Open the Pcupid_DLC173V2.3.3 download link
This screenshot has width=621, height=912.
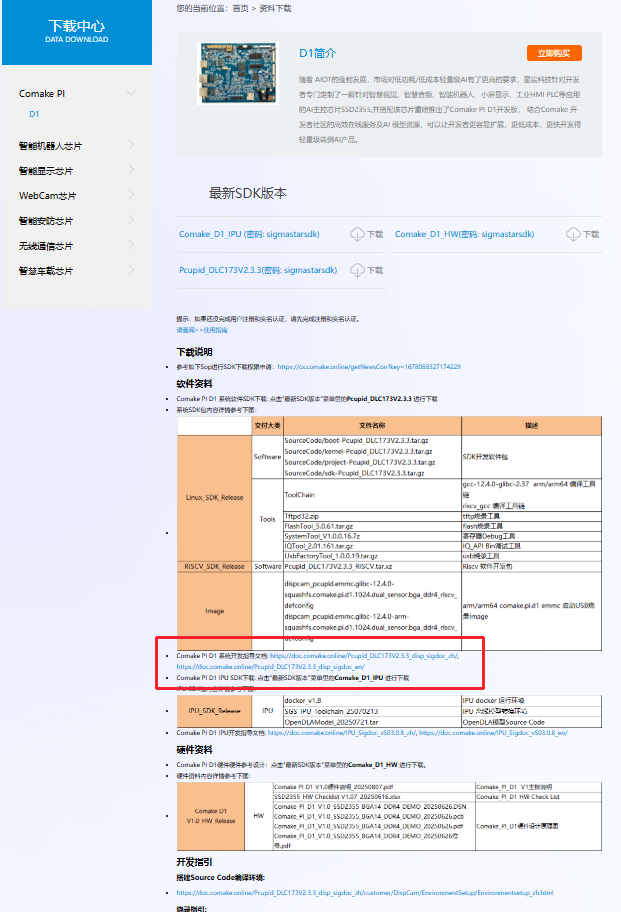[258, 270]
